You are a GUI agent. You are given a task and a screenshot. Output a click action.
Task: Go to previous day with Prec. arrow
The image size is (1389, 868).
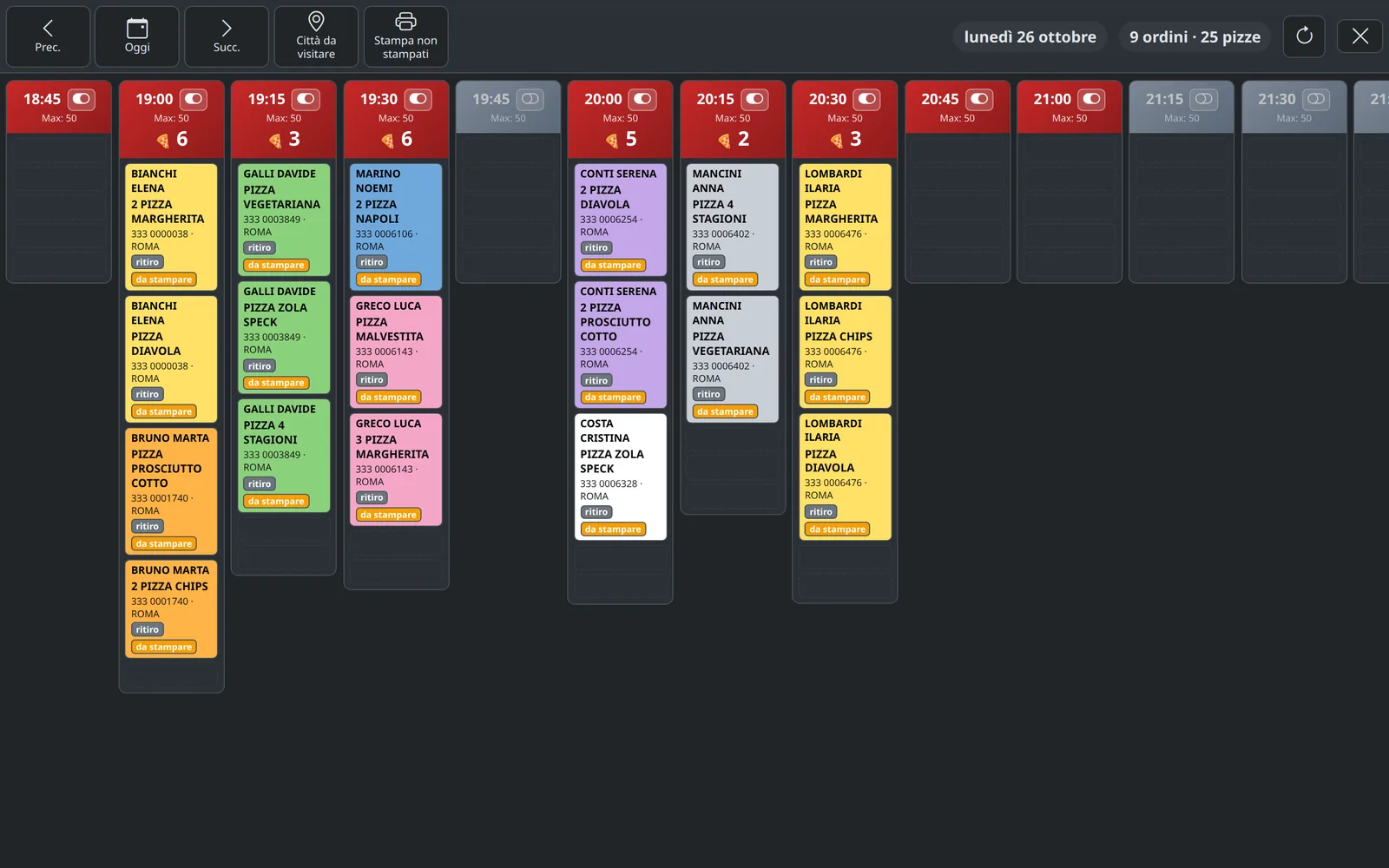coord(48,36)
